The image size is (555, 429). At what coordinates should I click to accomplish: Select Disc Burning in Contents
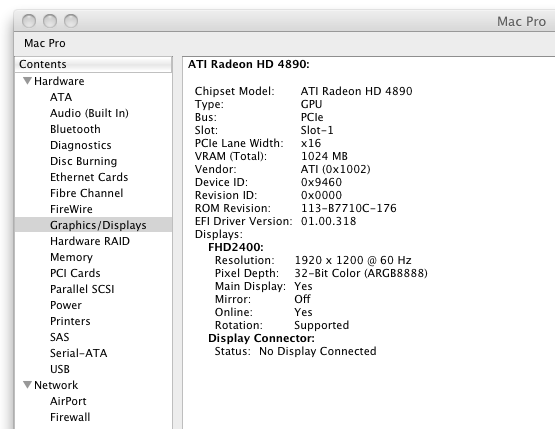pyautogui.click(x=84, y=161)
